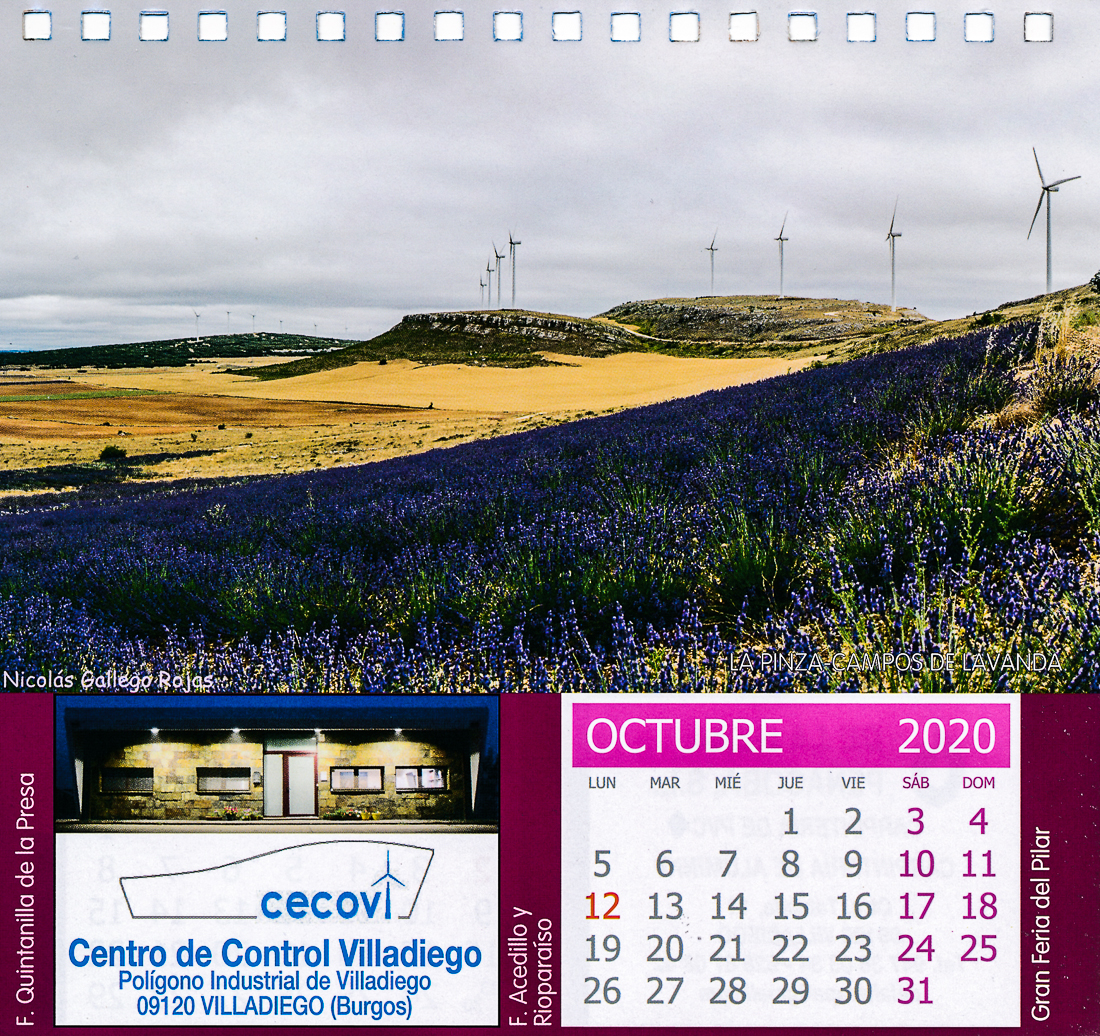Click the Centro de Control Villadiego title
The width and height of the screenshot is (1100, 1036).
click(x=275, y=955)
